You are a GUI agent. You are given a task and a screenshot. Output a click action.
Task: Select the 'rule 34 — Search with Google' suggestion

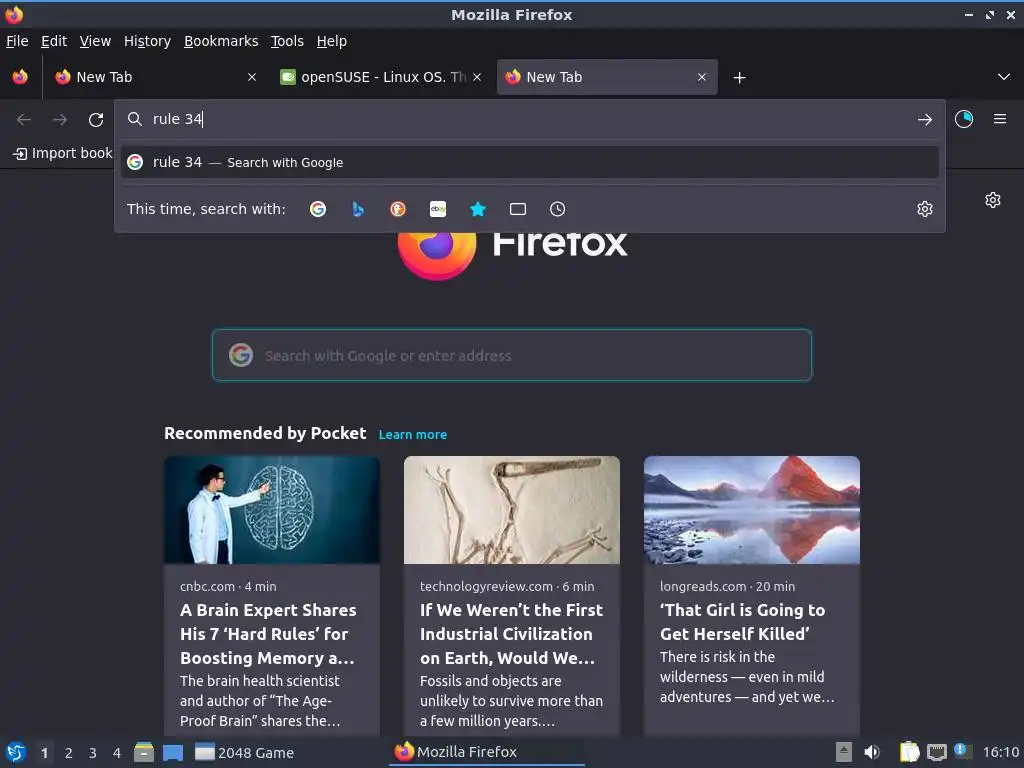(530, 162)
